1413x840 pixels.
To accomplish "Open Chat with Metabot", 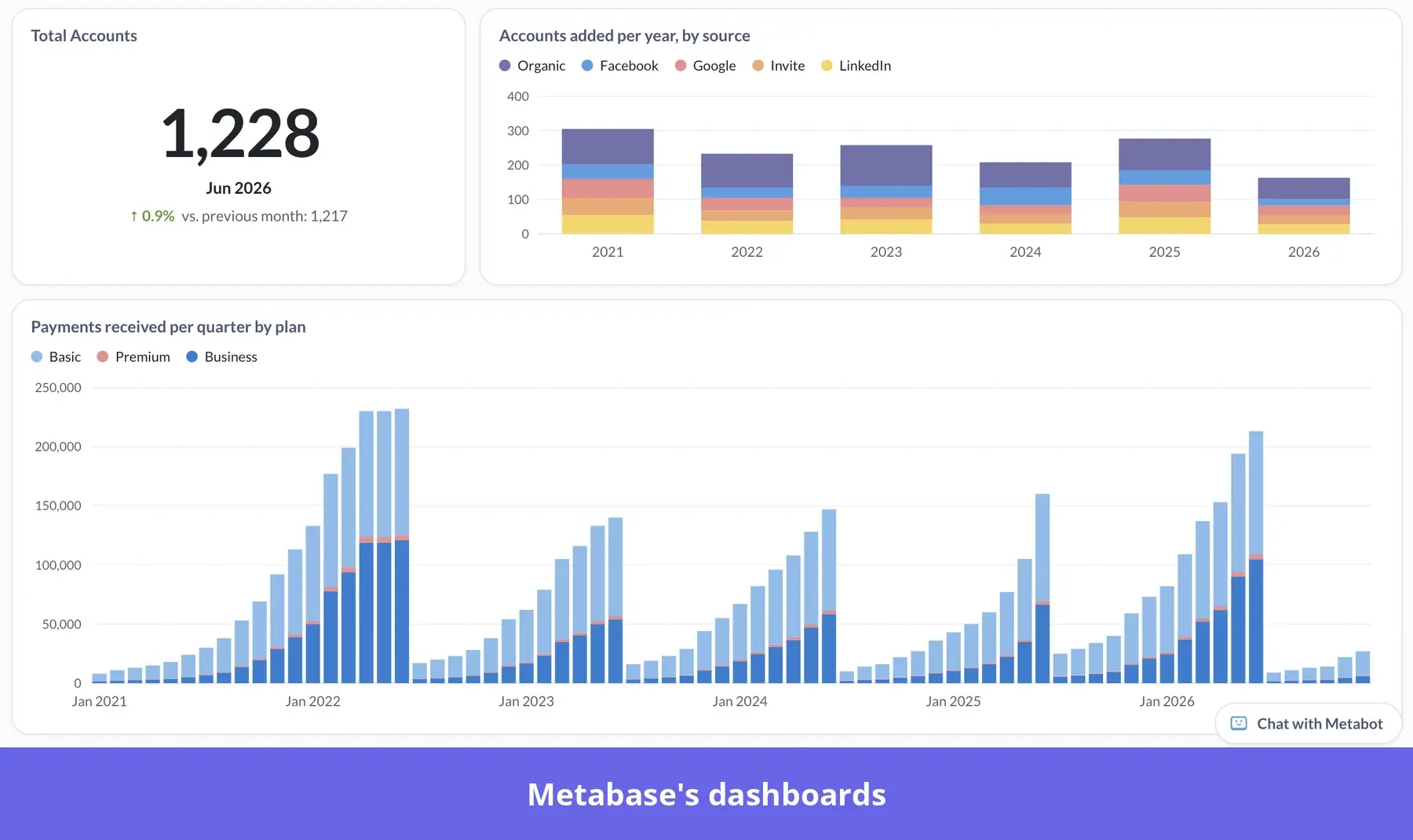I will (x=1308, y=723).
